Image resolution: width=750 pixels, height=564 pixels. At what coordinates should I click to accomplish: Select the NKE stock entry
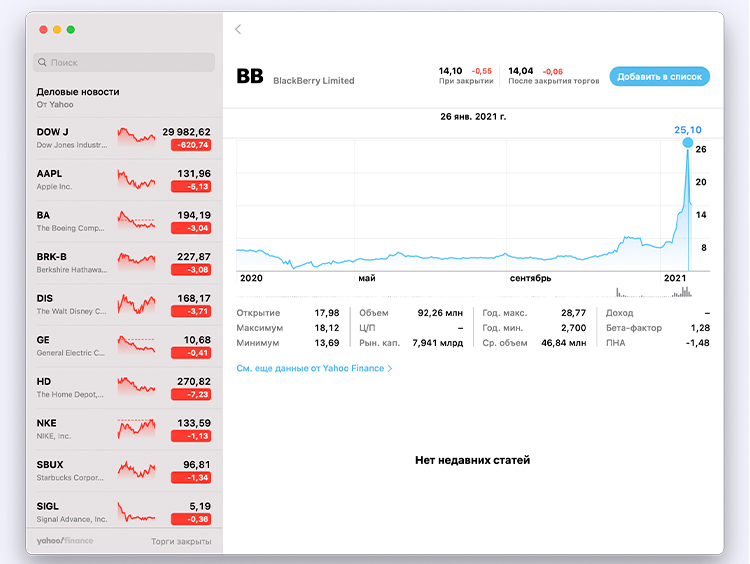pyautogui.click(x=124, y=430)
